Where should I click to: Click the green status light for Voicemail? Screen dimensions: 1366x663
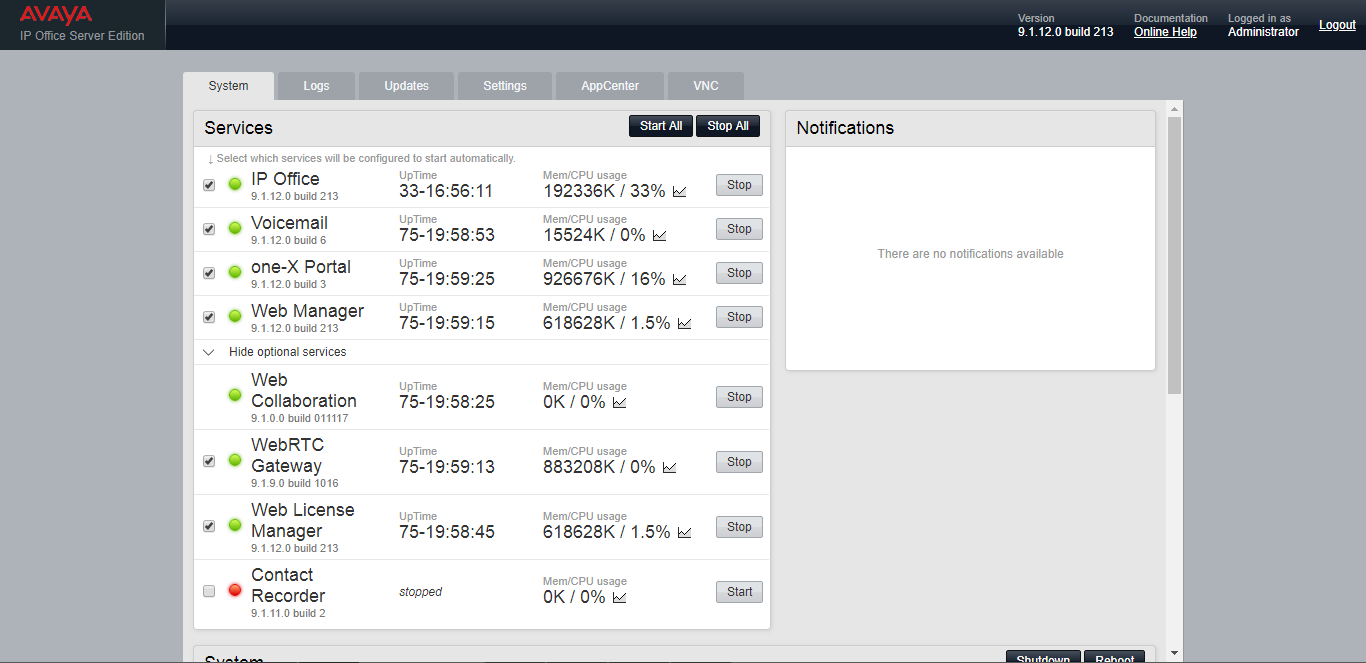(x=235, y=228)
